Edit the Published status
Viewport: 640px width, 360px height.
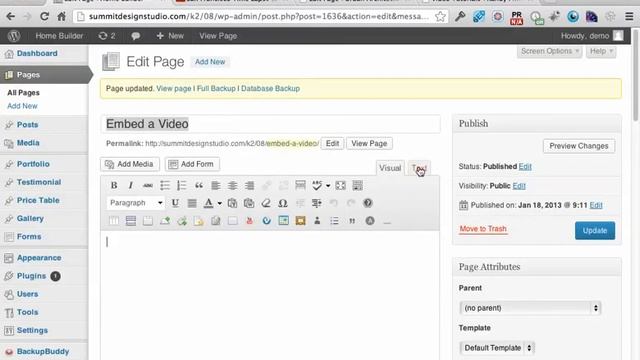(525, 167)
